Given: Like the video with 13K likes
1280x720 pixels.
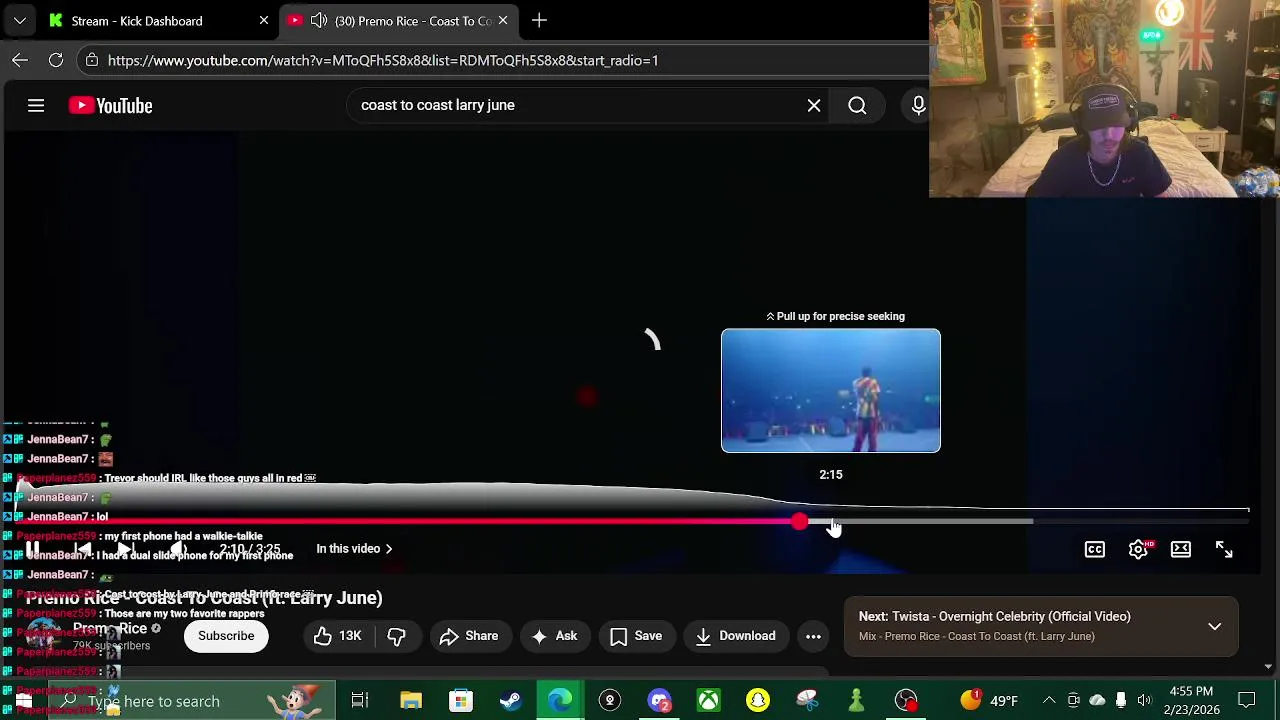Looking at the screenshot, I should [x=337, y=636].
